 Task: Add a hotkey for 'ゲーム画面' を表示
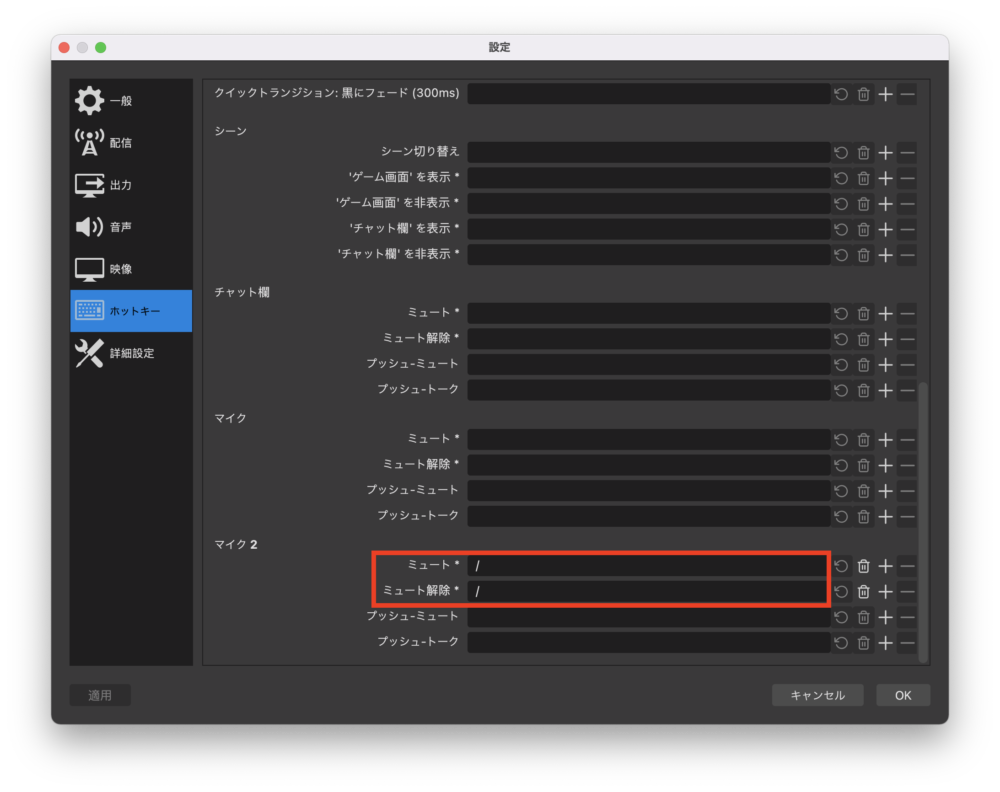885,178
